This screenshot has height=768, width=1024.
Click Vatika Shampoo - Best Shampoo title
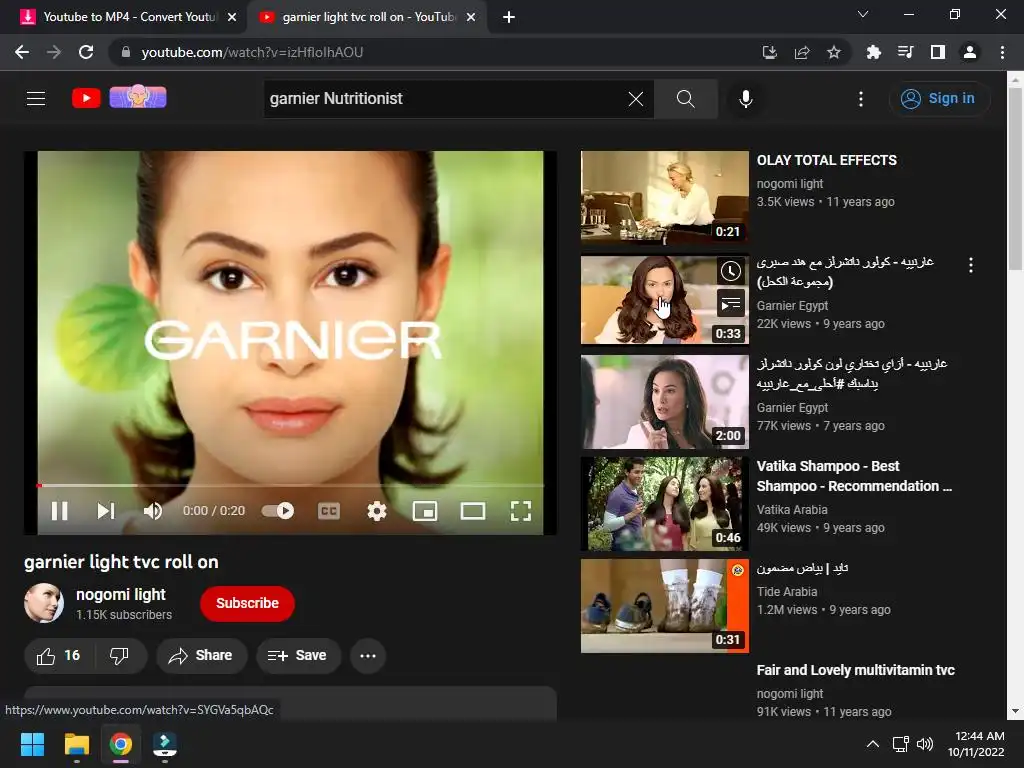pos(854,476)
